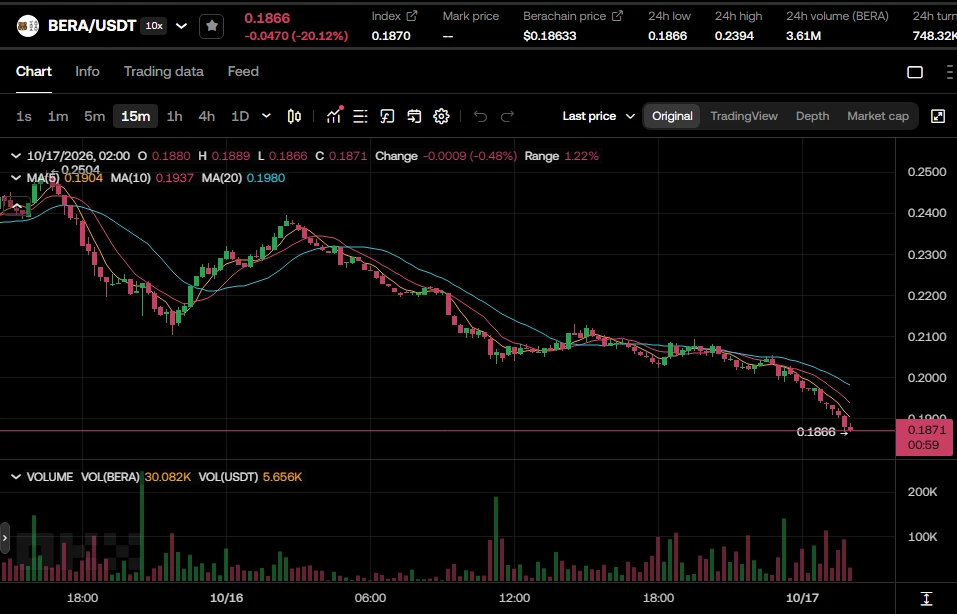Select the Original chart view
This screenshot has height=614, width=957.
(x=672, y=116)
